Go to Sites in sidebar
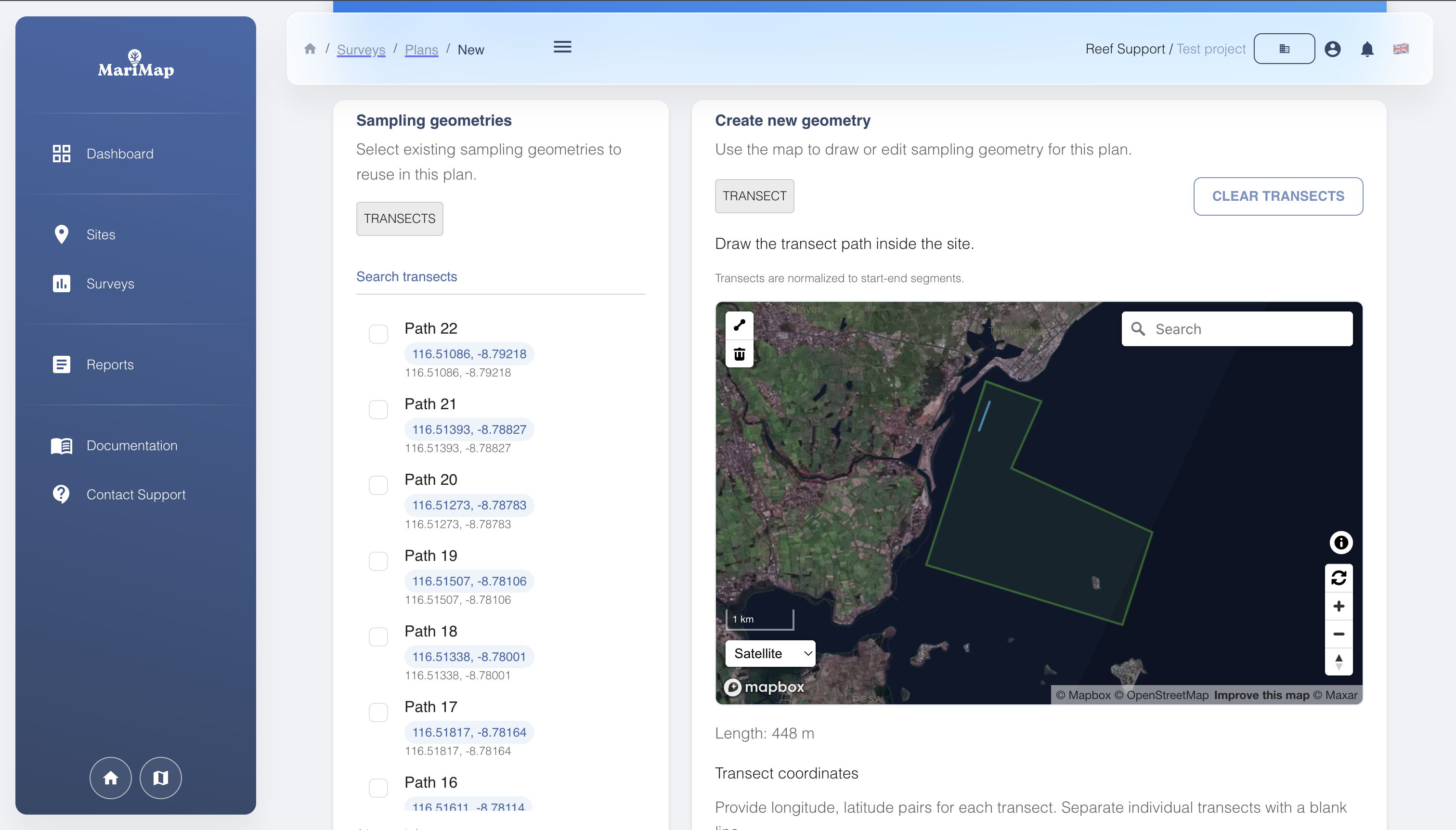This screenshot has width=1456, height=830. tap(101, 234)
